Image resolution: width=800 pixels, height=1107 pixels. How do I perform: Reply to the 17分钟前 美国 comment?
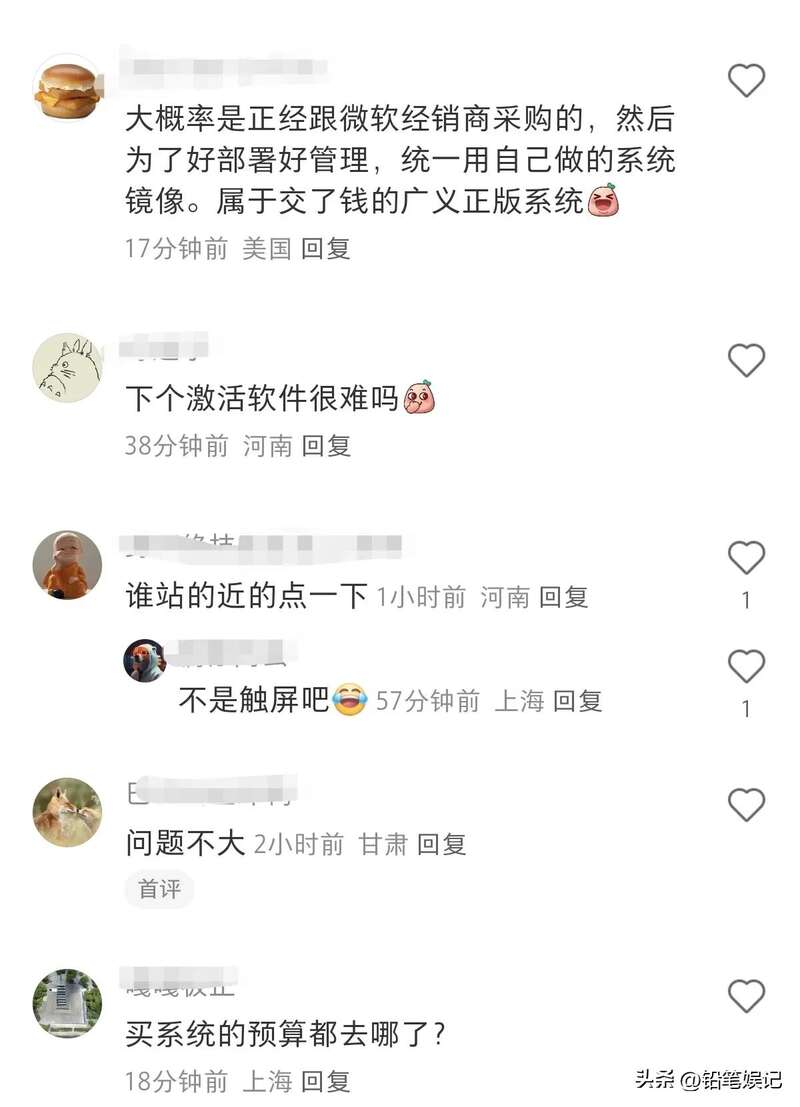coord(326,249)
